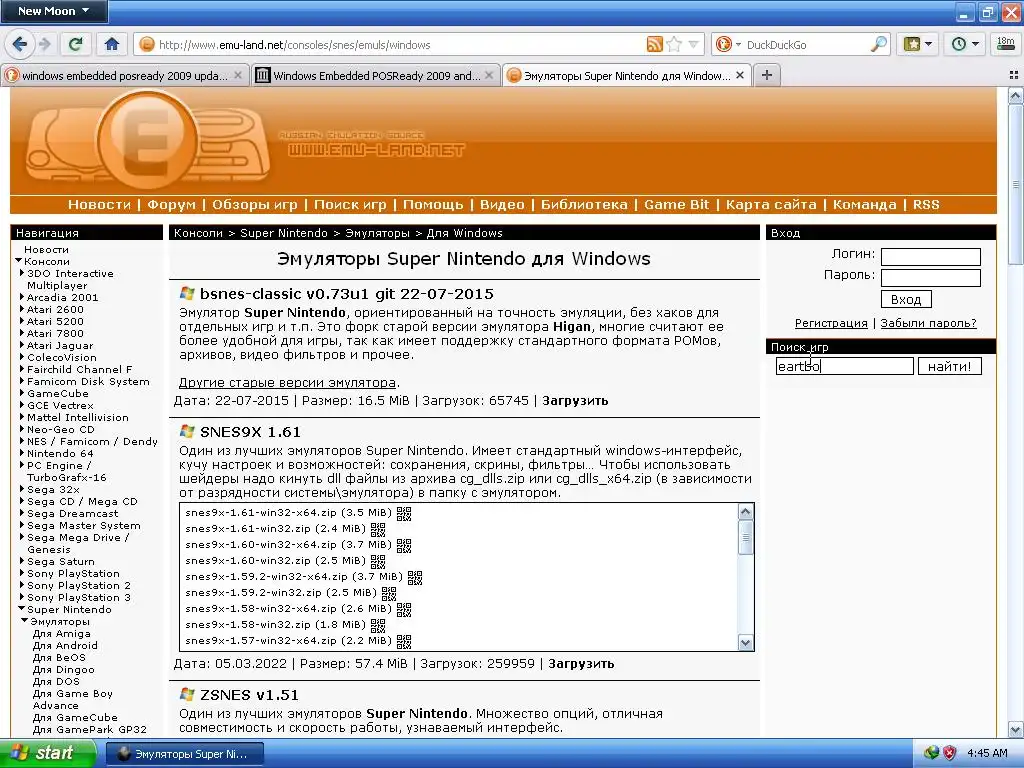Click the Эмуляторы Super Ni... taskbar button
The height and width of the screenshot is (768, 1024).
coord(185,754)
